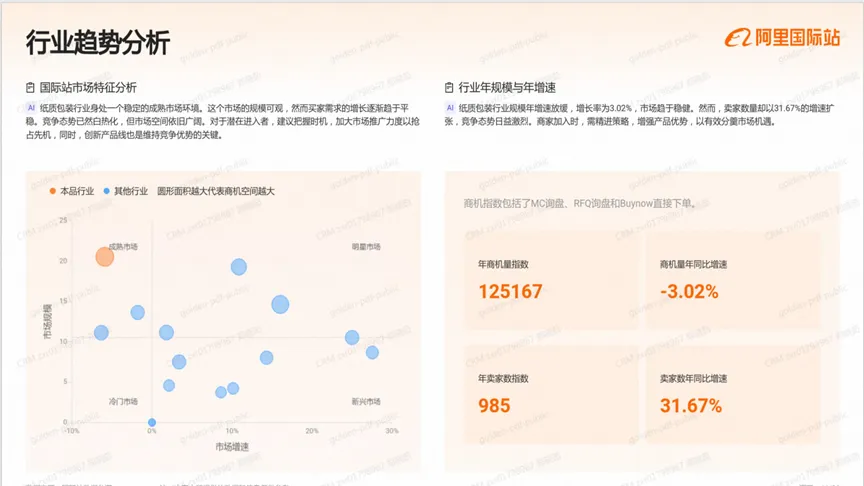The image size is (864, 486).
Task: Click the 125167 value
Action: click(x=510, y=291)
